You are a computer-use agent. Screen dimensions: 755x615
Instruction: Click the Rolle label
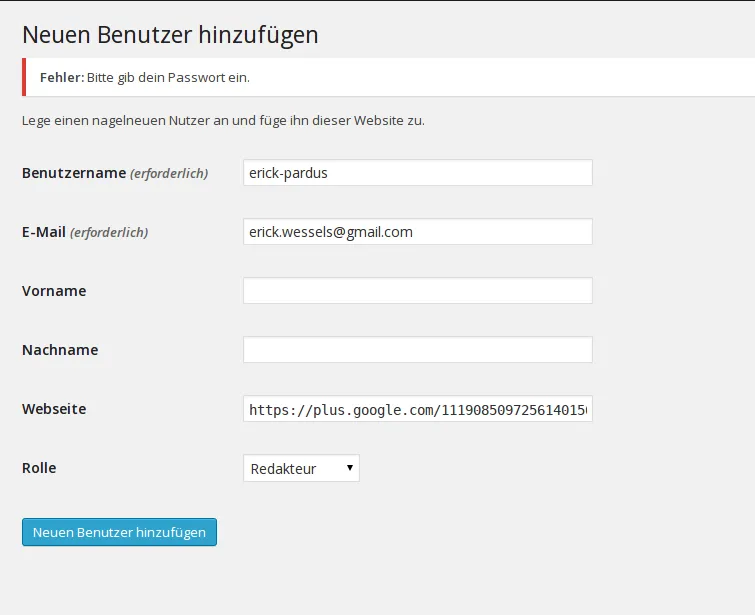point(39,468)
